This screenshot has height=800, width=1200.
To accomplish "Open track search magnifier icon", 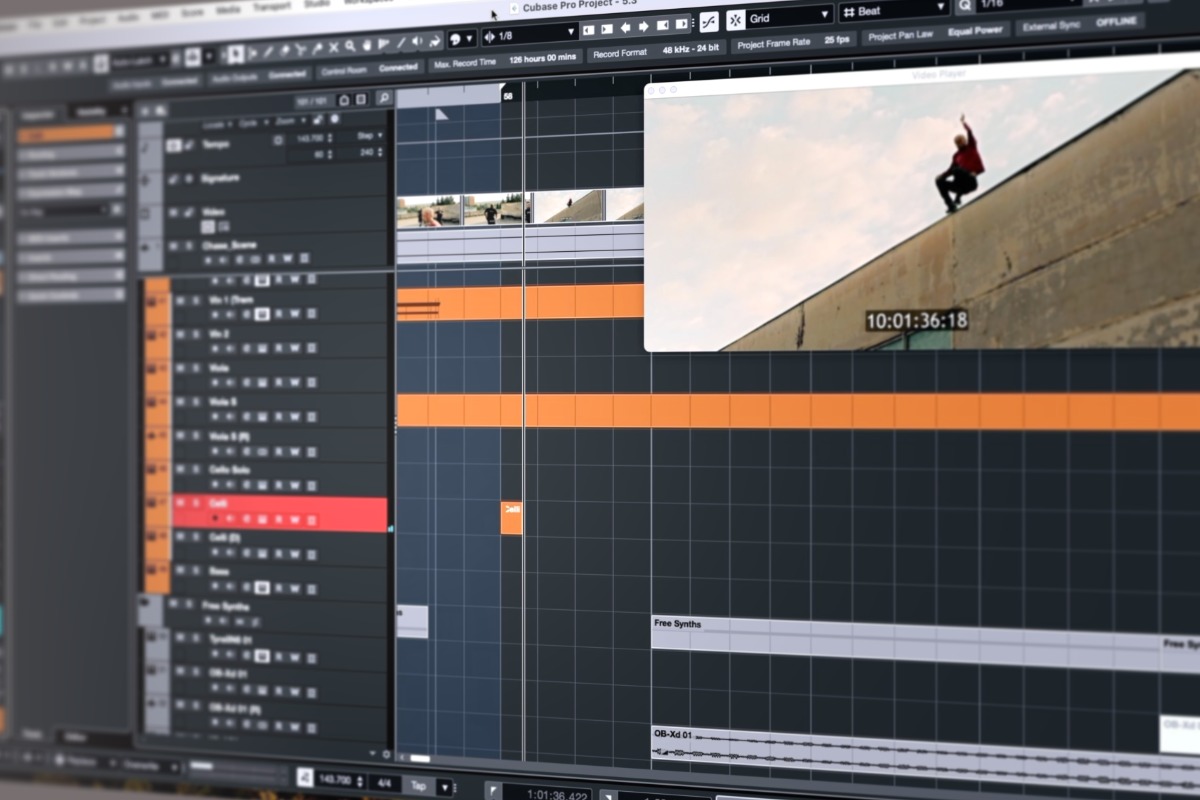I will 383,99.
